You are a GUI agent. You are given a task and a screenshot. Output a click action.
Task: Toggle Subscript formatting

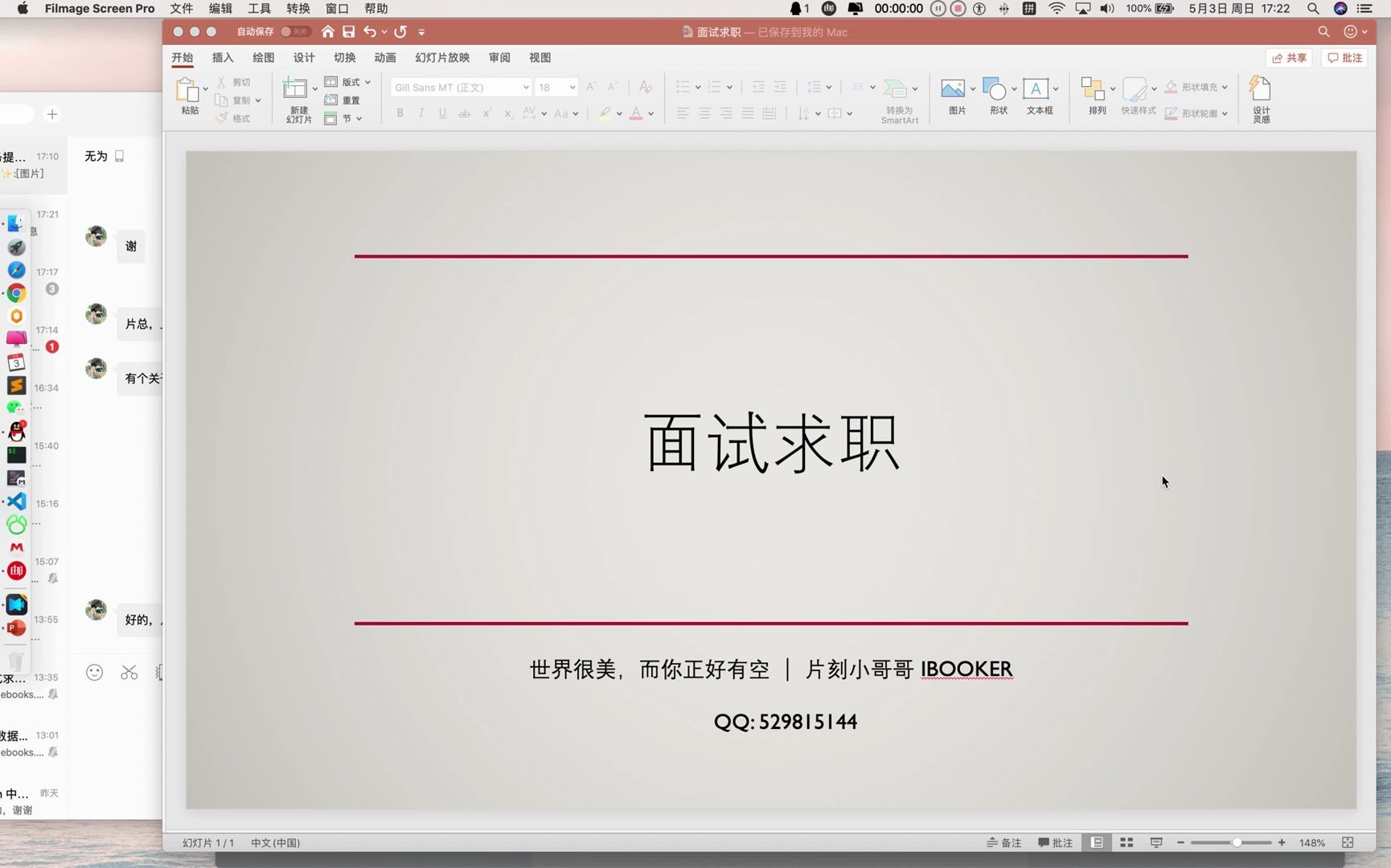pyautogui.click(x=508, y=113)
